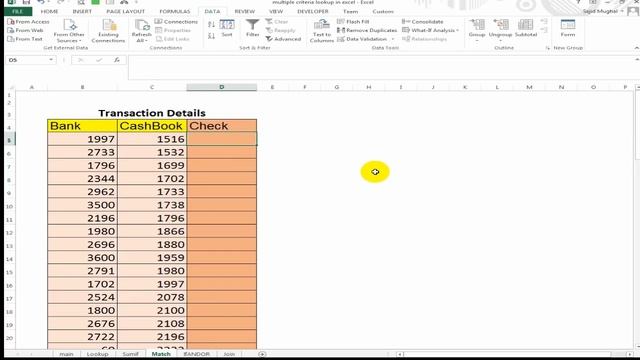Reapply the current filter

(x=280, y=30)
